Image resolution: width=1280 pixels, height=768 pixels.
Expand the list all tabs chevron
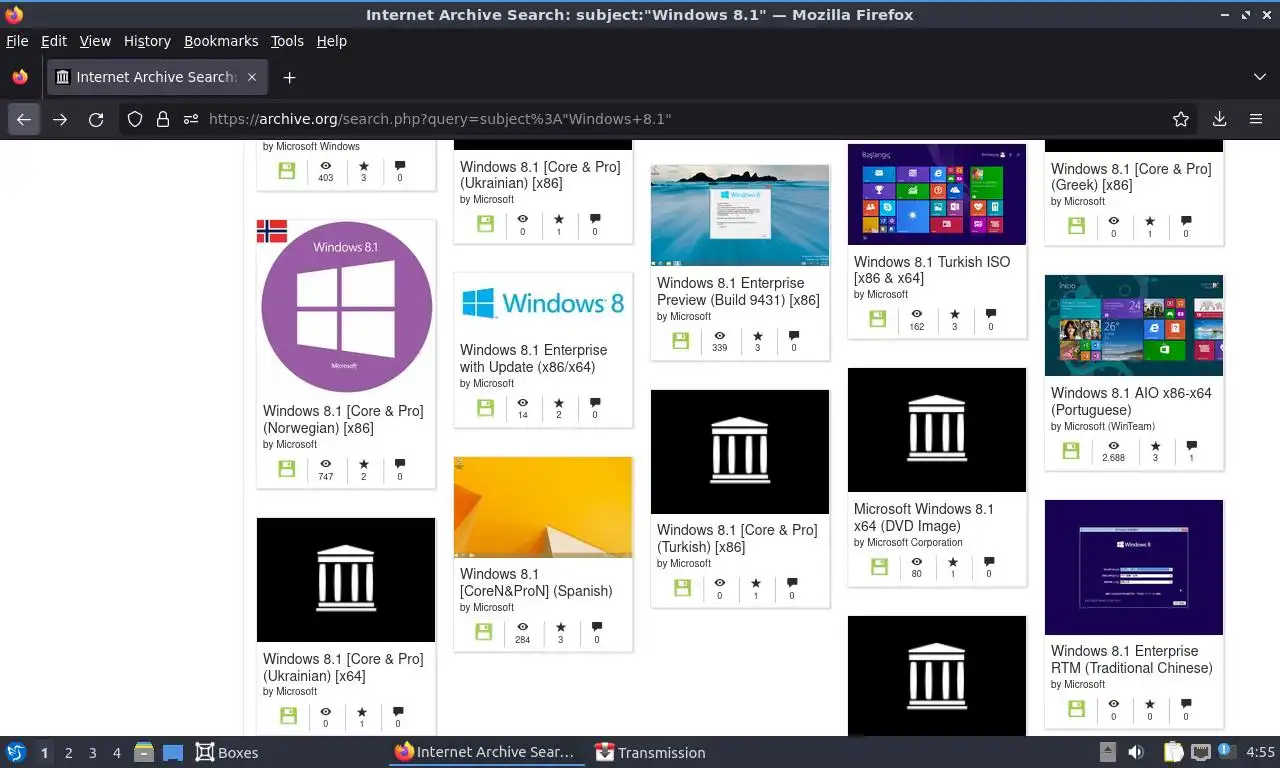pos(1260,77)
